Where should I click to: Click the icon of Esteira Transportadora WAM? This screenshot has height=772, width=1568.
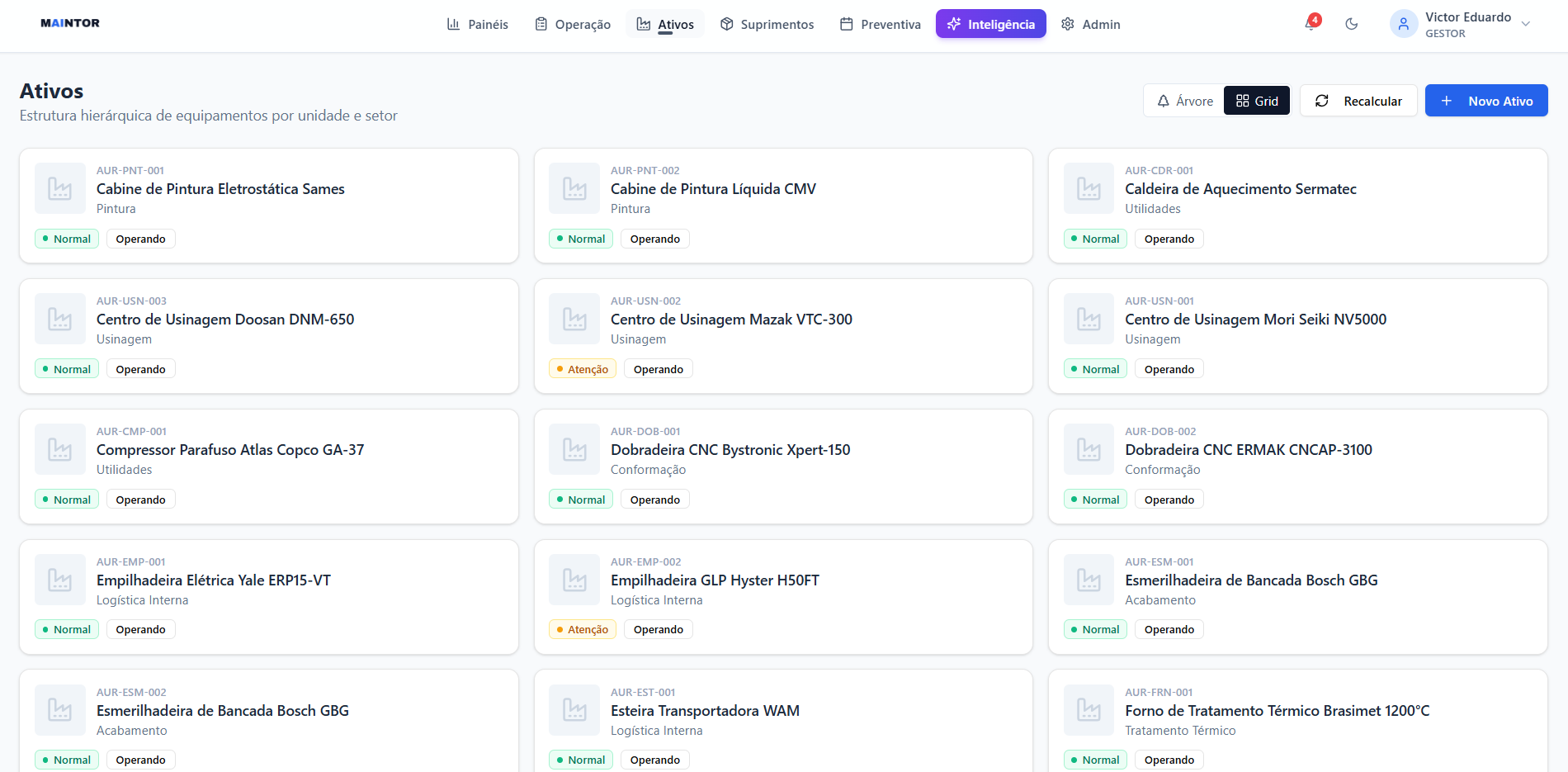574,710
